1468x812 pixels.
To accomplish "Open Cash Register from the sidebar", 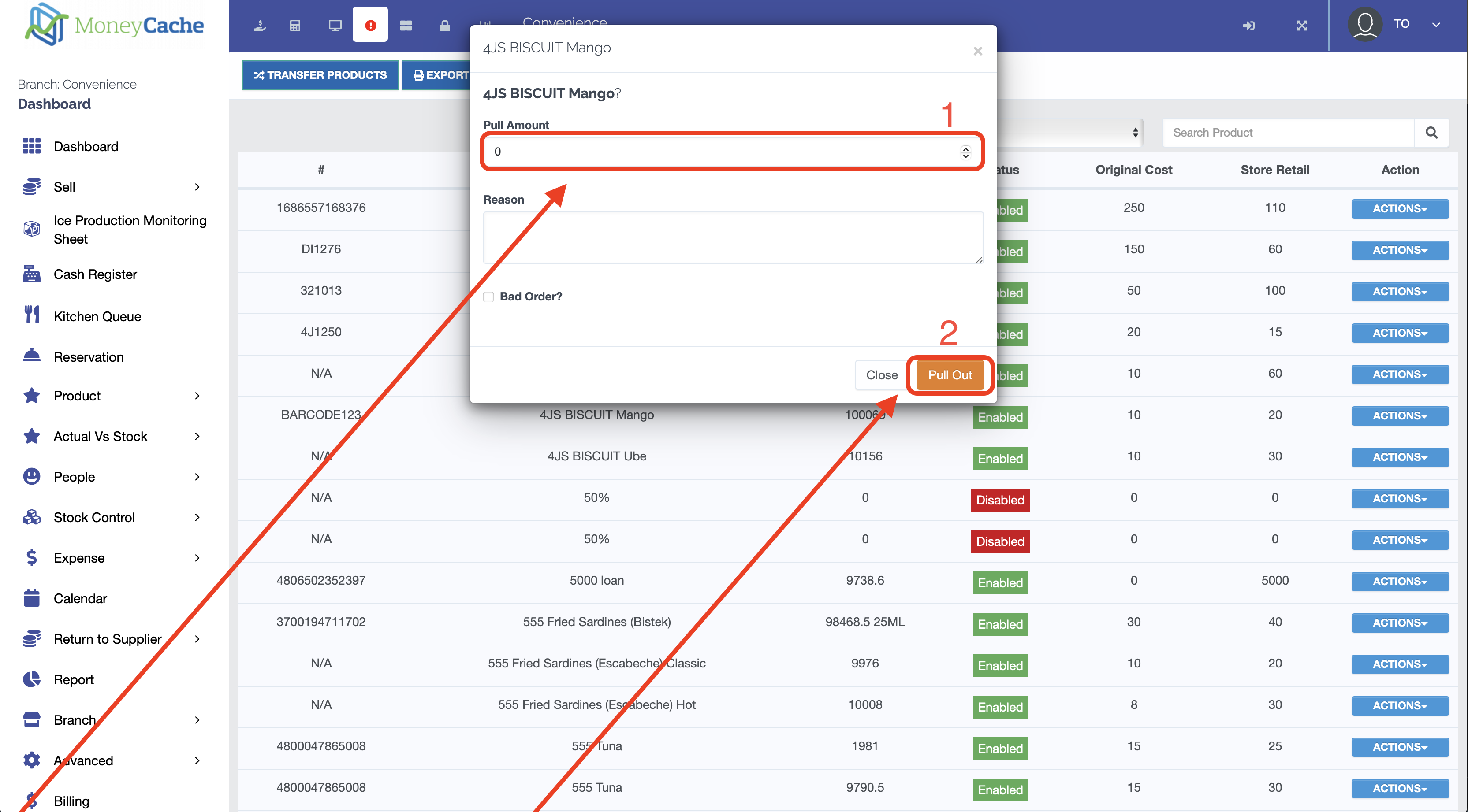I will pyautogui.click(x=95, y=274).
